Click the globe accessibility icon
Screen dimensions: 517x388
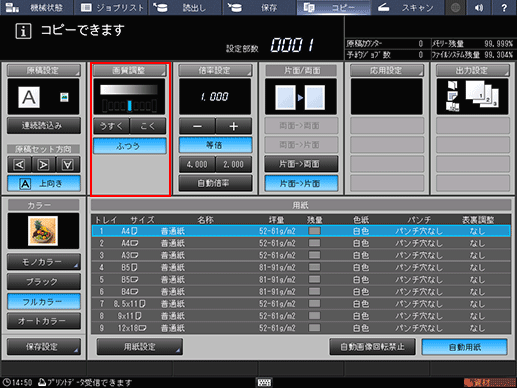(x=455, y=7)
